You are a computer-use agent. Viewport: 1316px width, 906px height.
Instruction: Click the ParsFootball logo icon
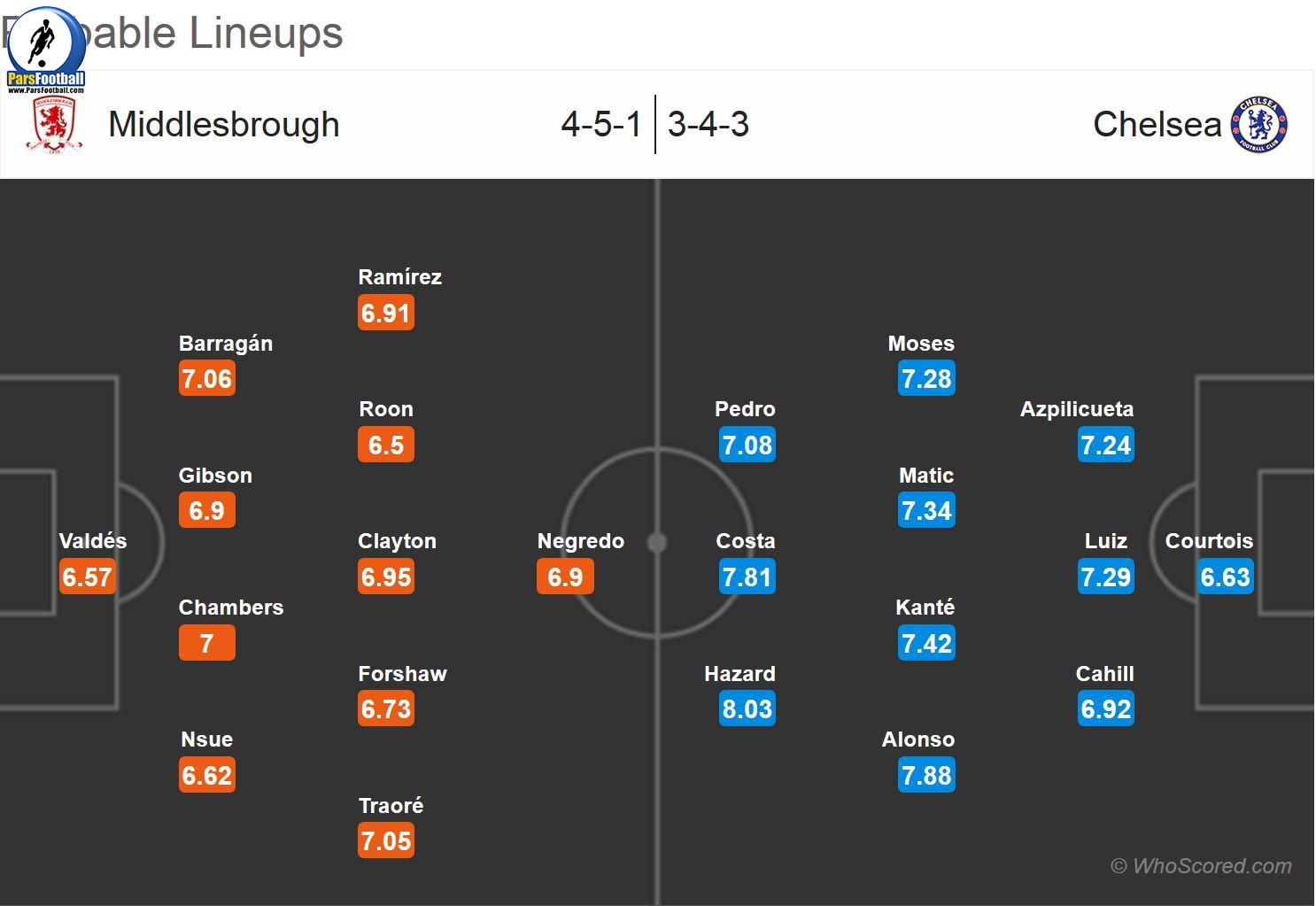pyautogui.click(x=45, y=49)
